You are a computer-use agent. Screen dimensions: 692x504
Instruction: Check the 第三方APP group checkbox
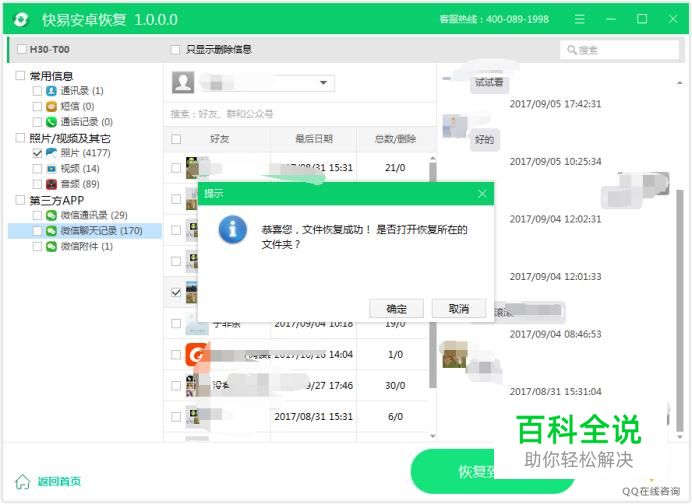pyautogui.click(x=20, y=200)
